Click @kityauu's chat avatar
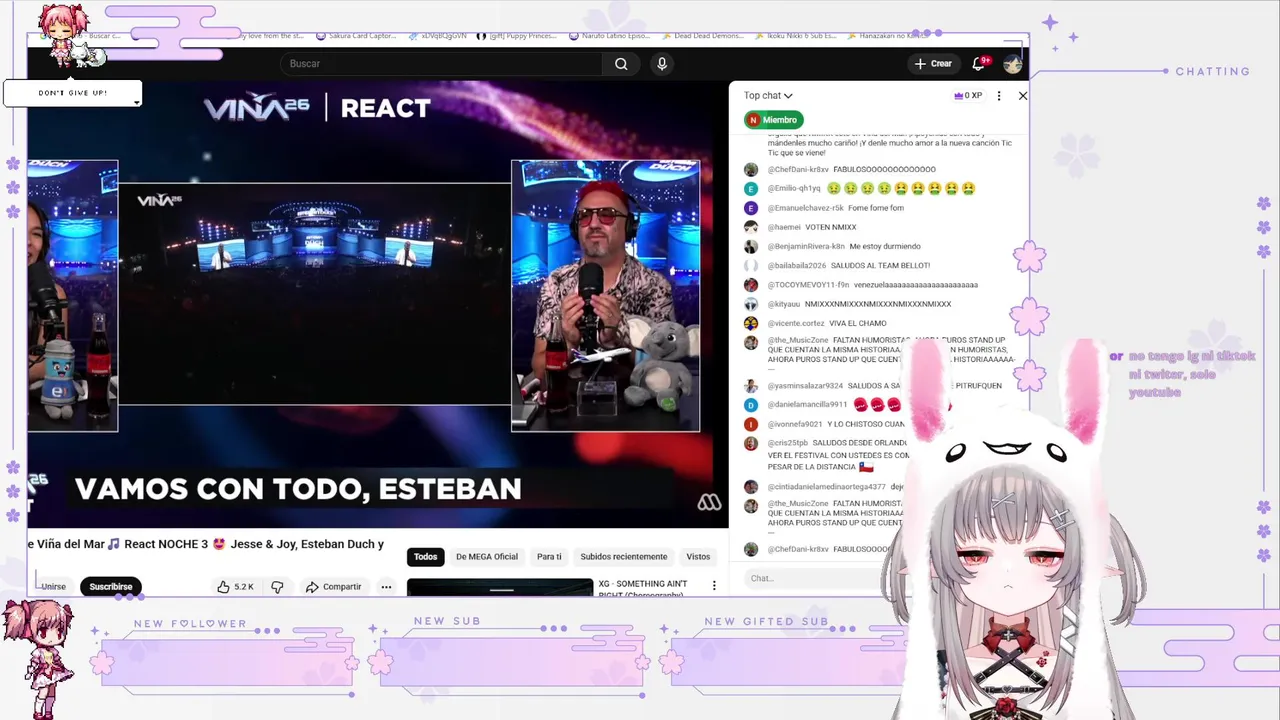This screenshot has width=1280, height=720. (751, 304)
